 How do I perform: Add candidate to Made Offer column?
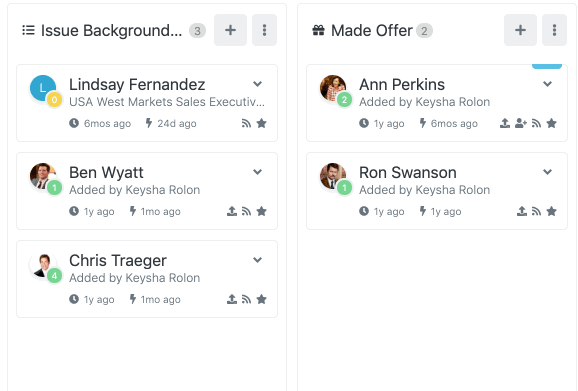[x=520, y=30]
